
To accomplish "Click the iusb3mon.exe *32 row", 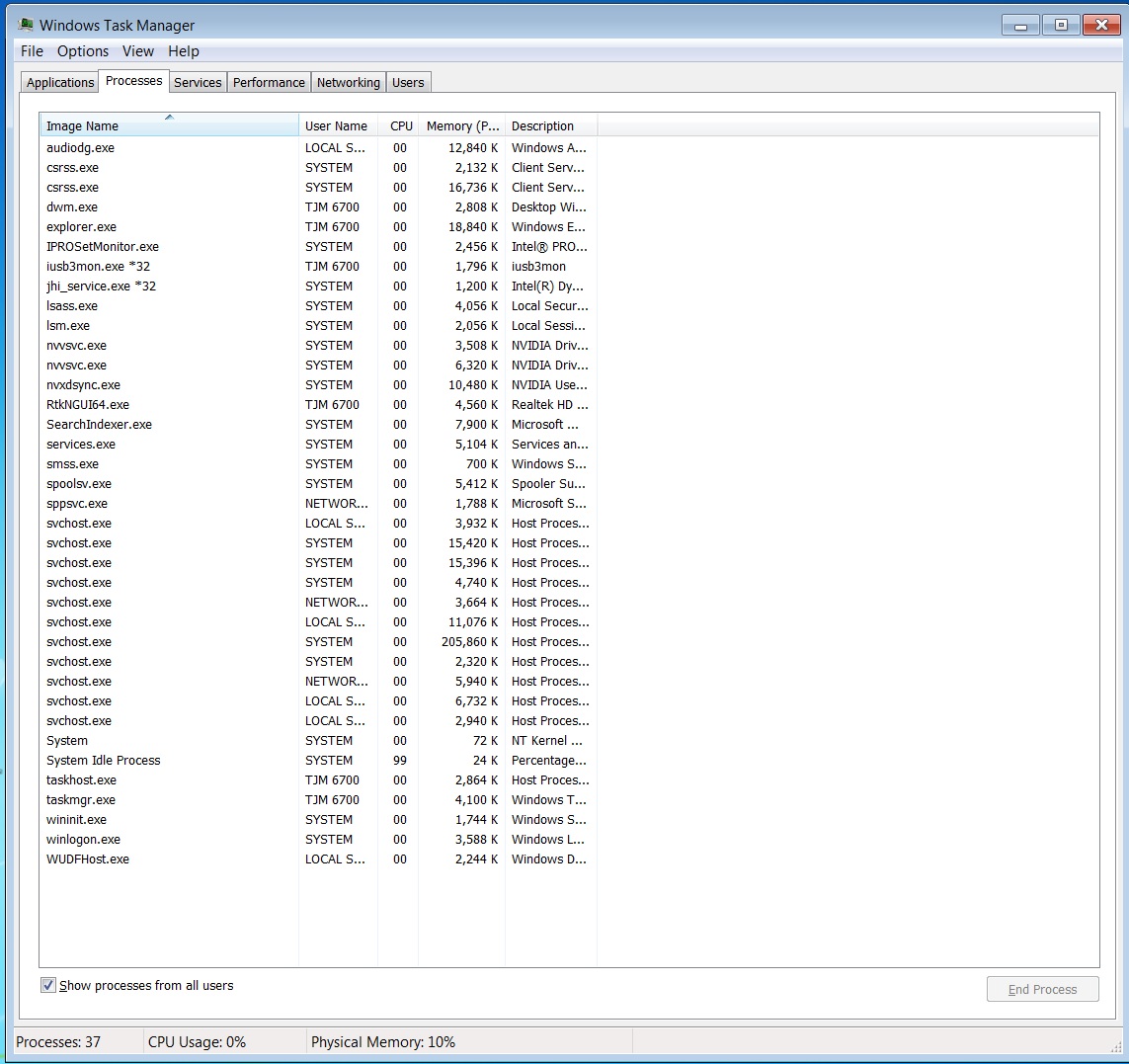I will [318, 267].
